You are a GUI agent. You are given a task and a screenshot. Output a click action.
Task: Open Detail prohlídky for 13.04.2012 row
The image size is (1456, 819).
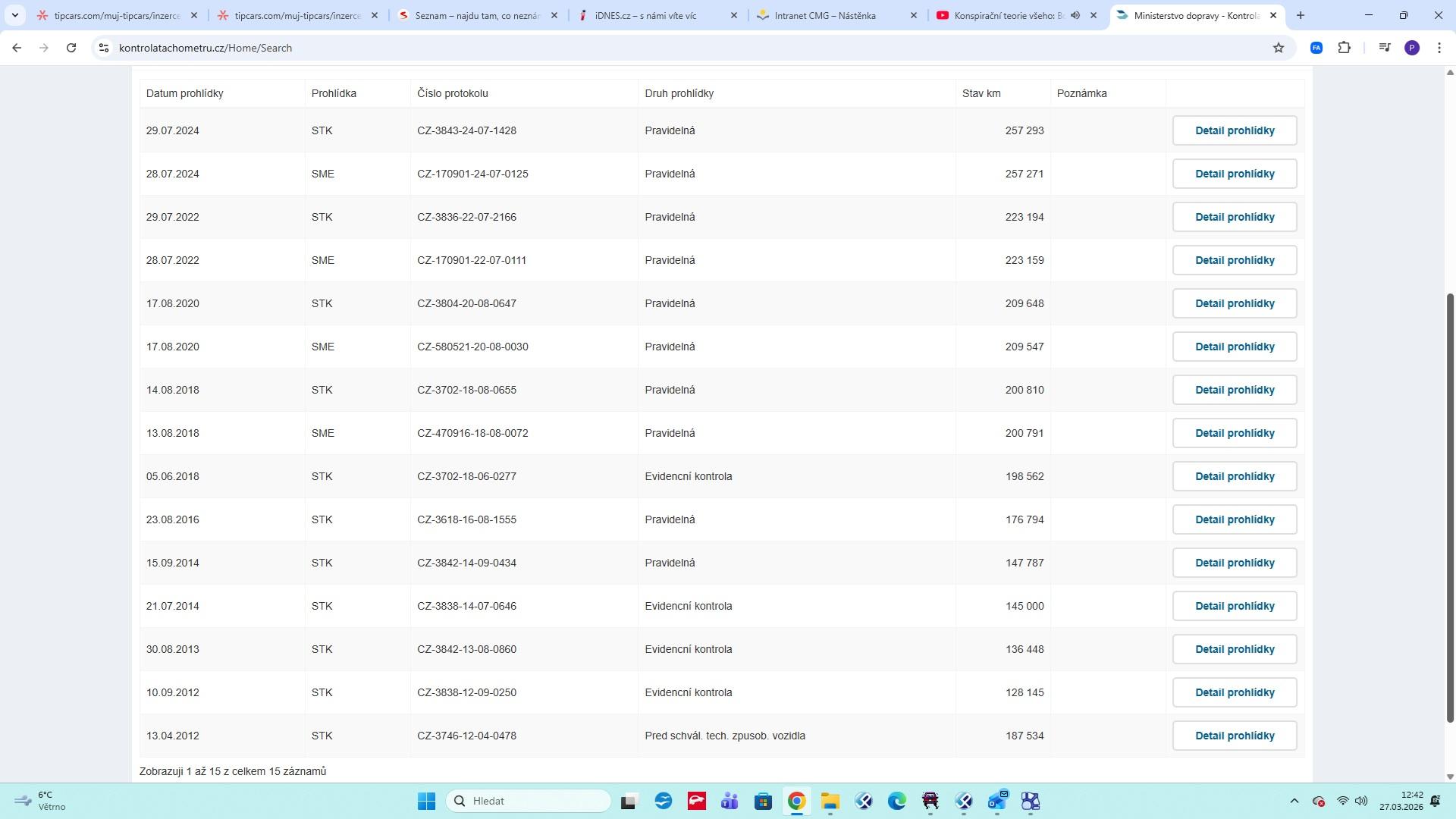click(x=1234, y=736)
